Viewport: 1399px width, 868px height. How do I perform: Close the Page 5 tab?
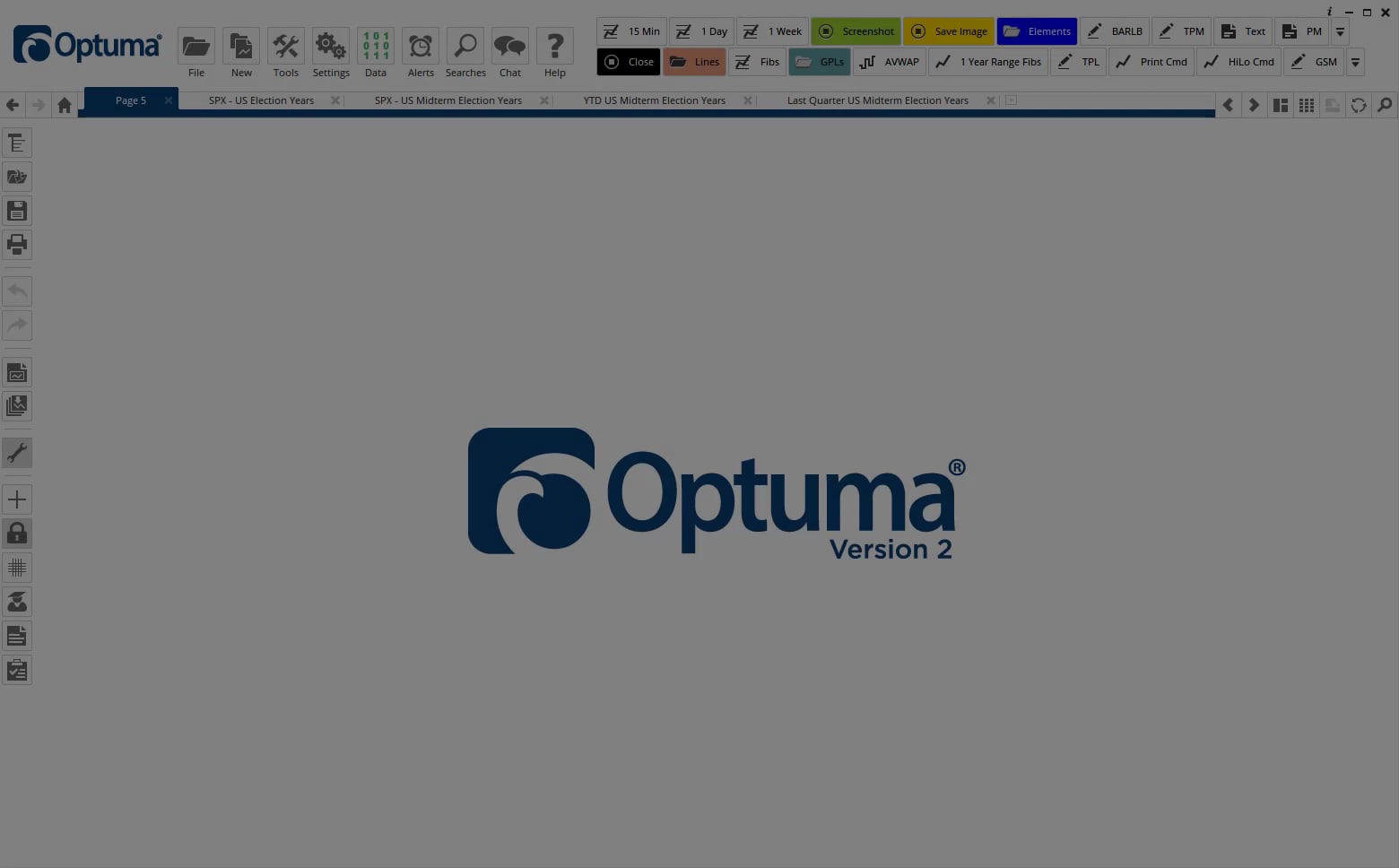coord(168,100)
